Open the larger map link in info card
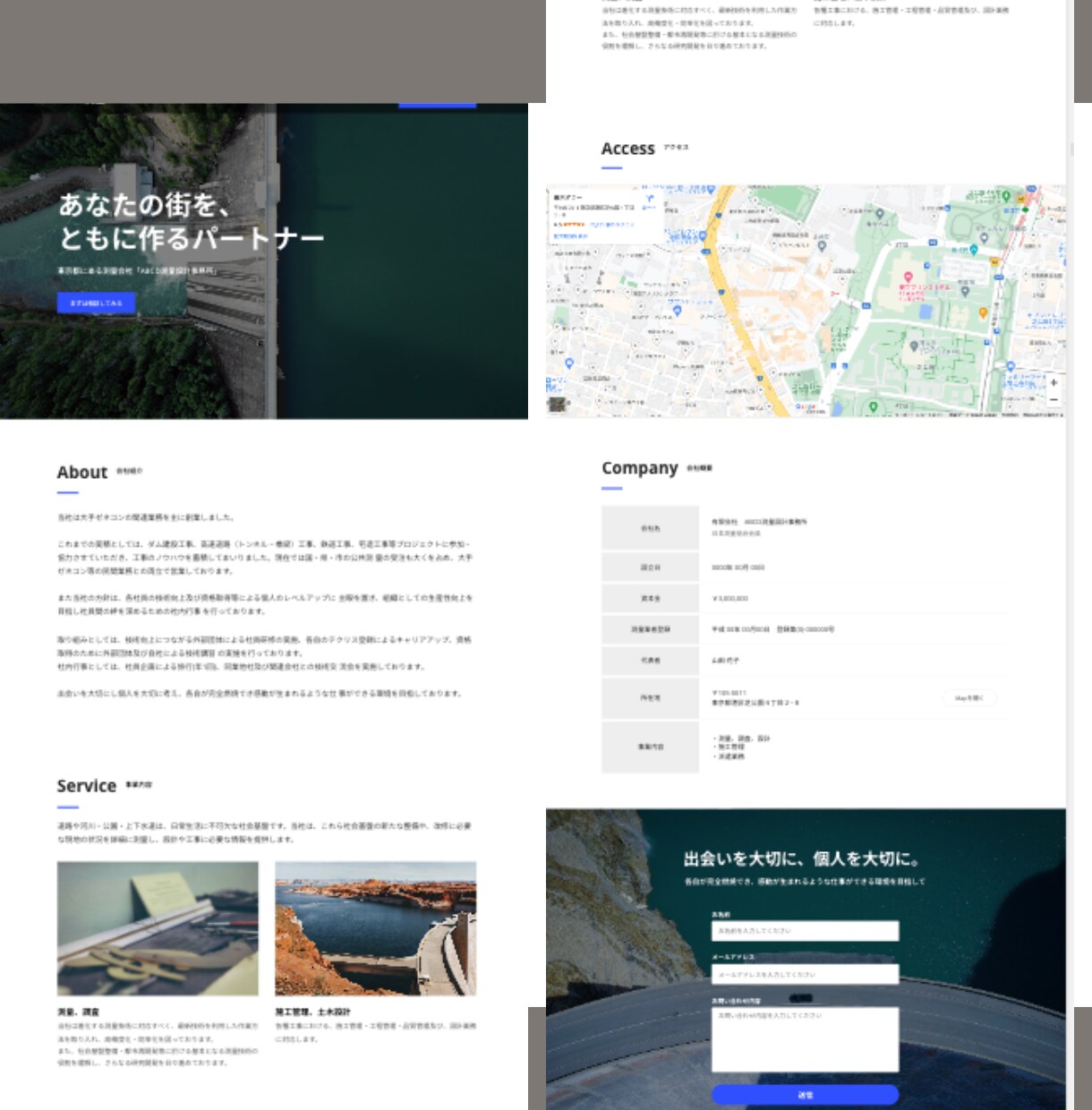Image resolution: width=1092 pixels, height=1110 pixels. (x=570, y=236)
